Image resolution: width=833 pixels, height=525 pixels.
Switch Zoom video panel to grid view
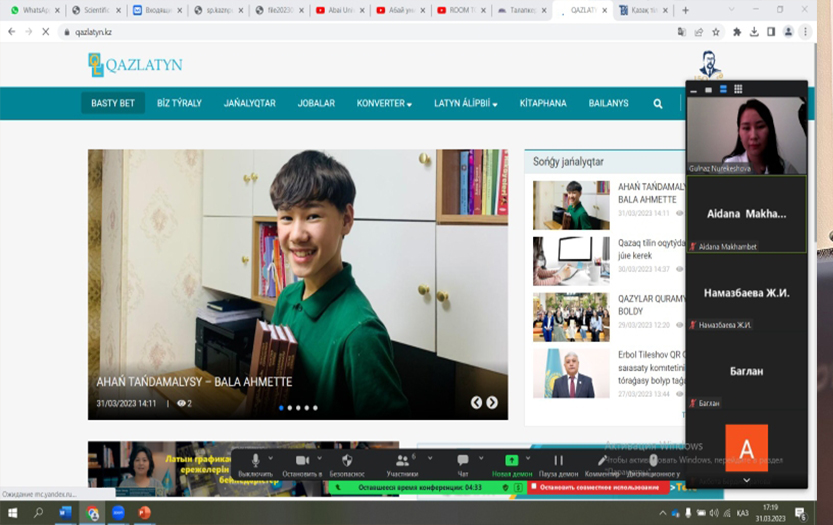738,89
